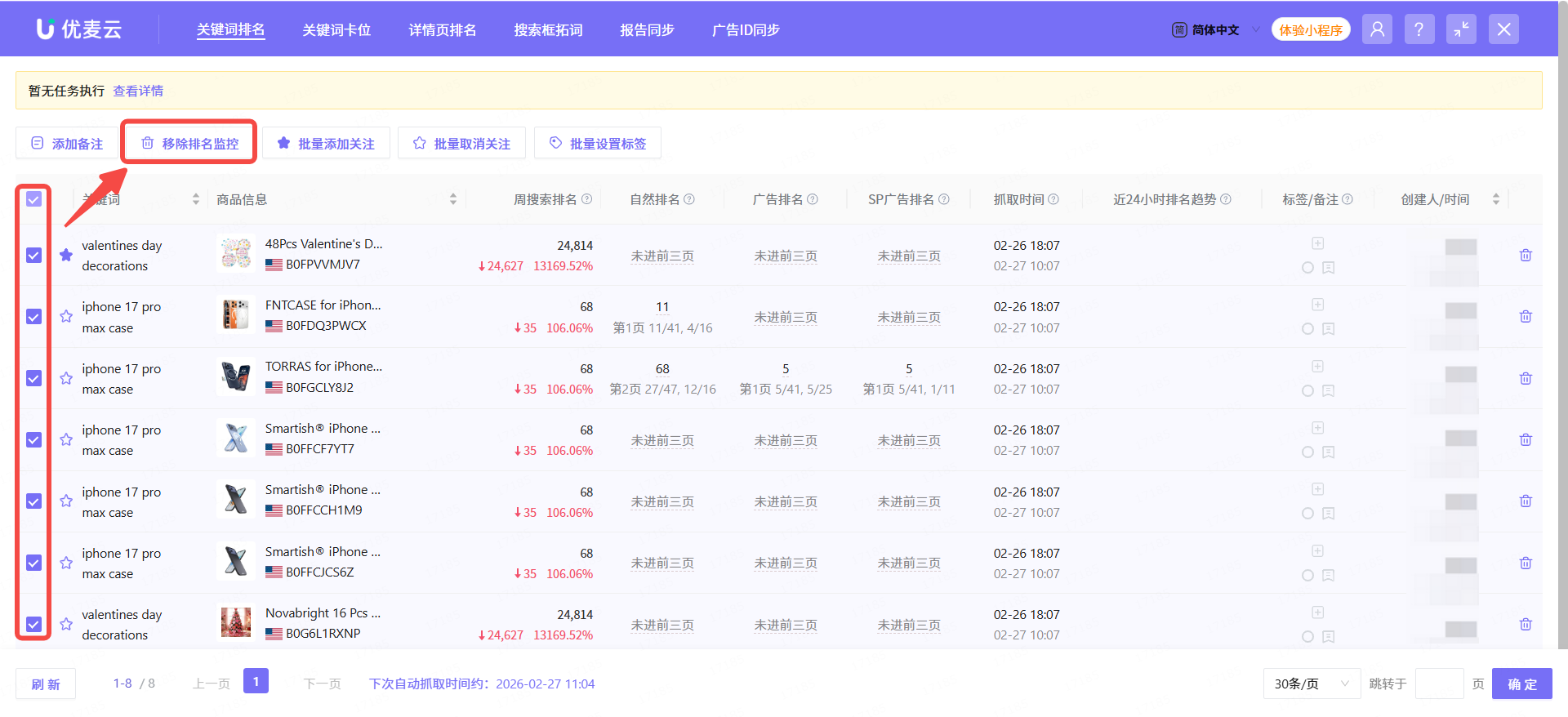Toggle circle marker in B0FDQ3PWCX row

1307,329
